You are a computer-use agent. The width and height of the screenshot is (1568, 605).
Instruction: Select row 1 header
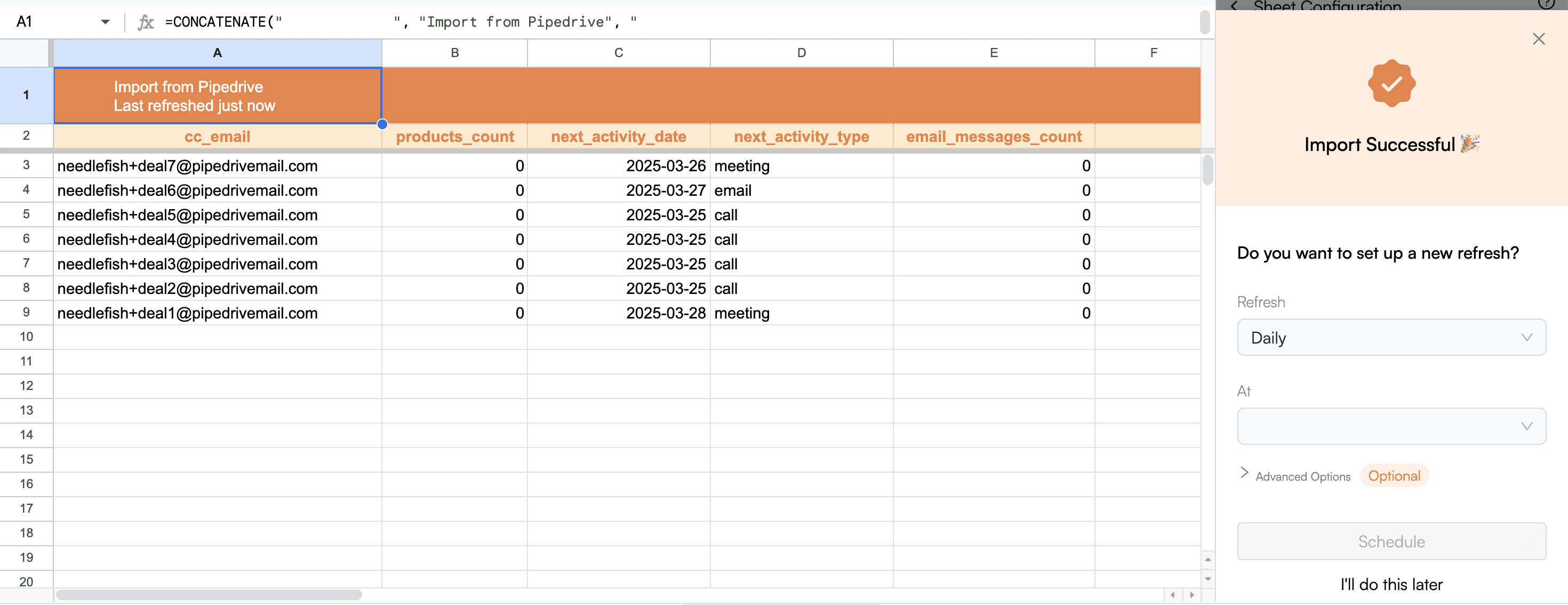click(26, 95)
